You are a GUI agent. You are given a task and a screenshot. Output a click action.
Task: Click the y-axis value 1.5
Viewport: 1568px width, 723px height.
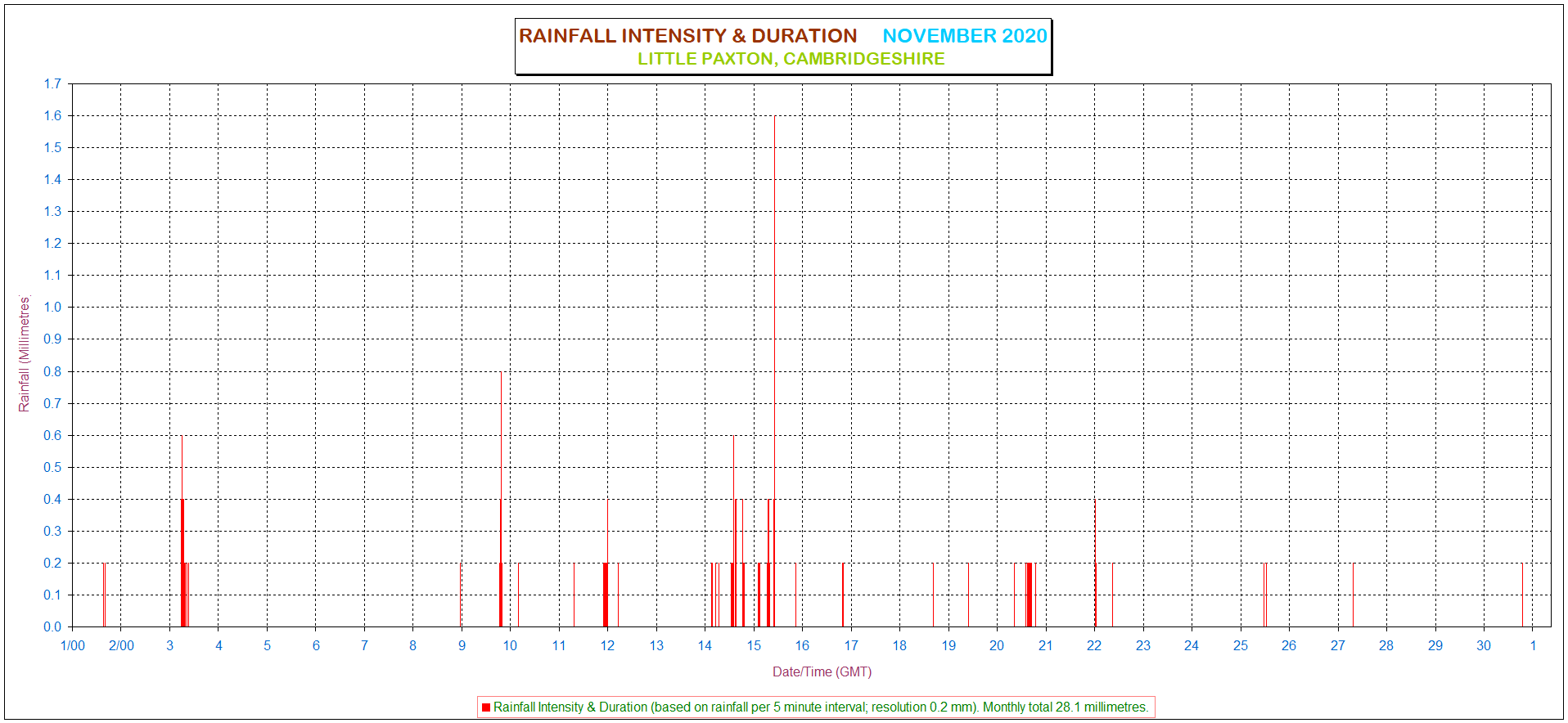[x=52, y=147]
